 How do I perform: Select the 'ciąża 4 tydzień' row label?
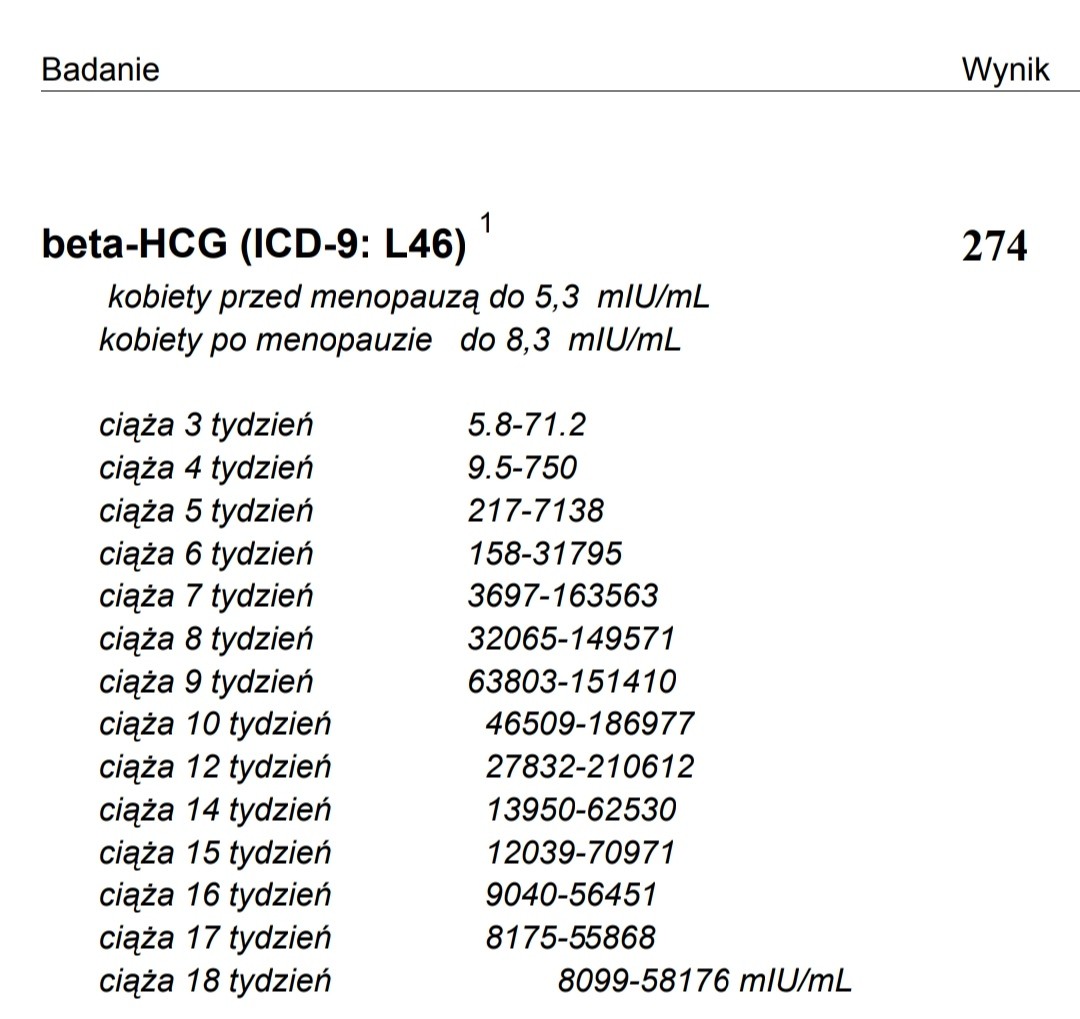(x=206, y=468)
